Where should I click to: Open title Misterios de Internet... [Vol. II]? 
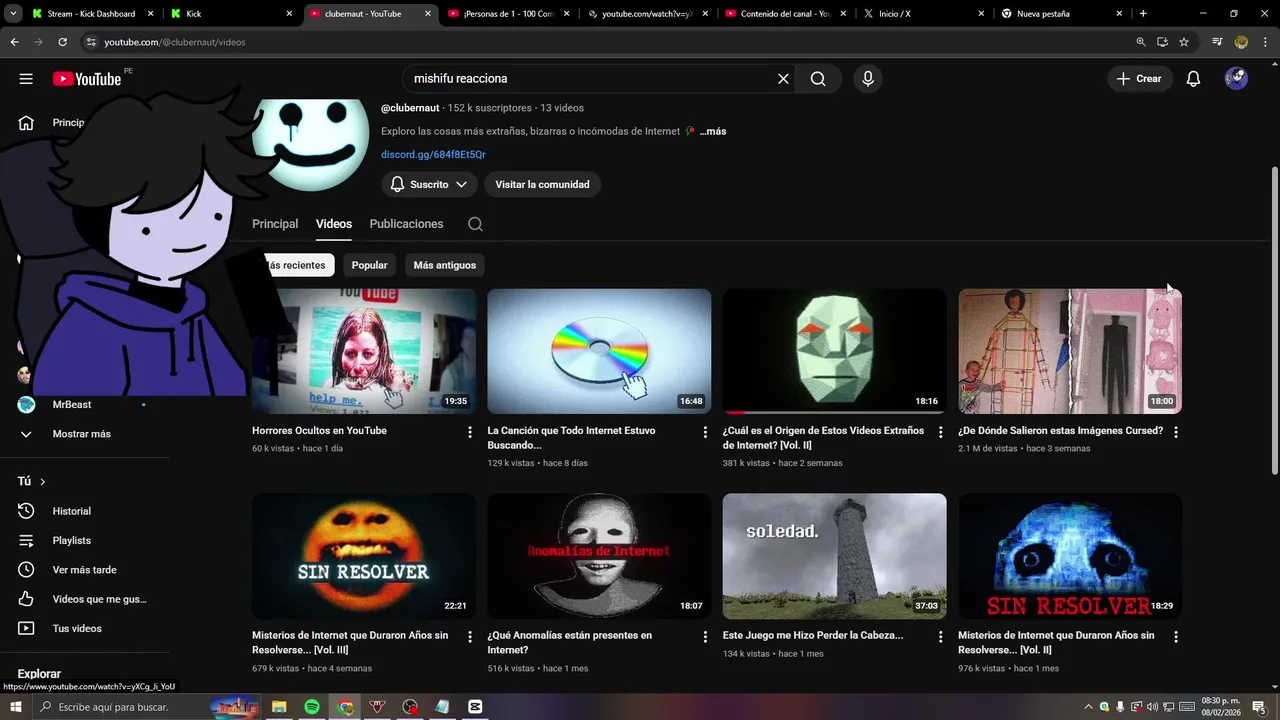1056,642
